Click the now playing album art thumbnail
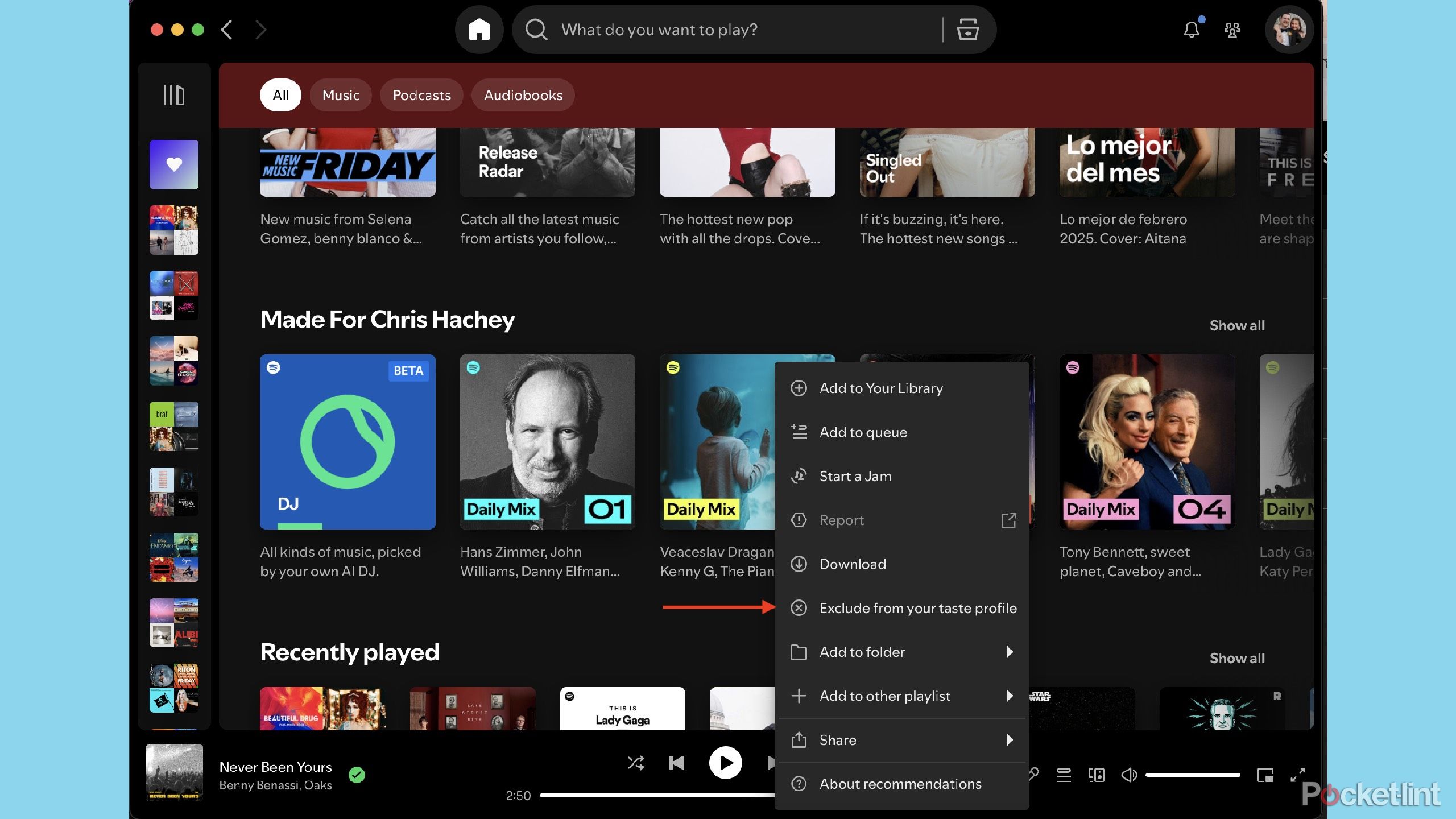Viewport: 1456px width, 819px height. tap(174, 772)
